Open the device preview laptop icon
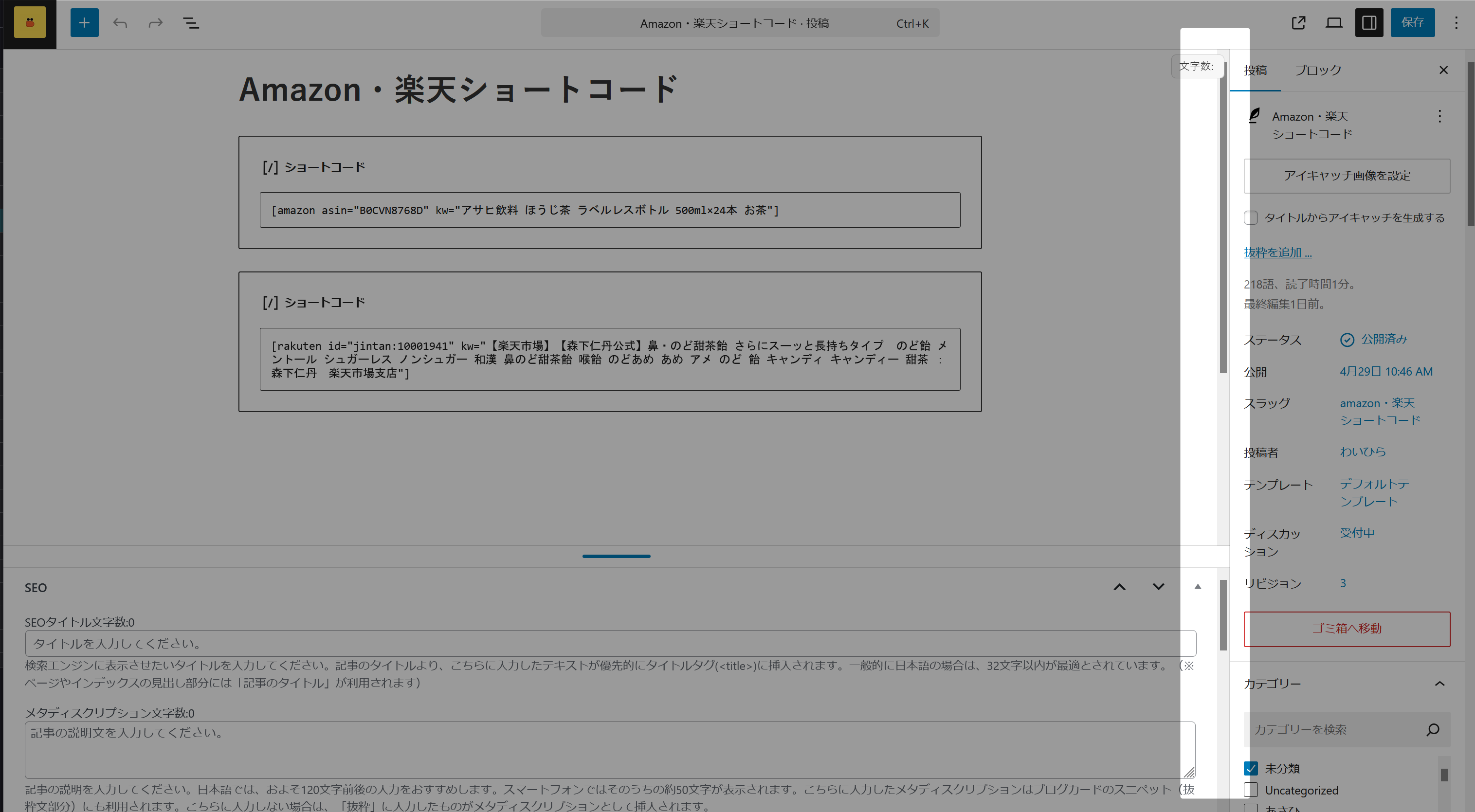 coord(1333,23)
